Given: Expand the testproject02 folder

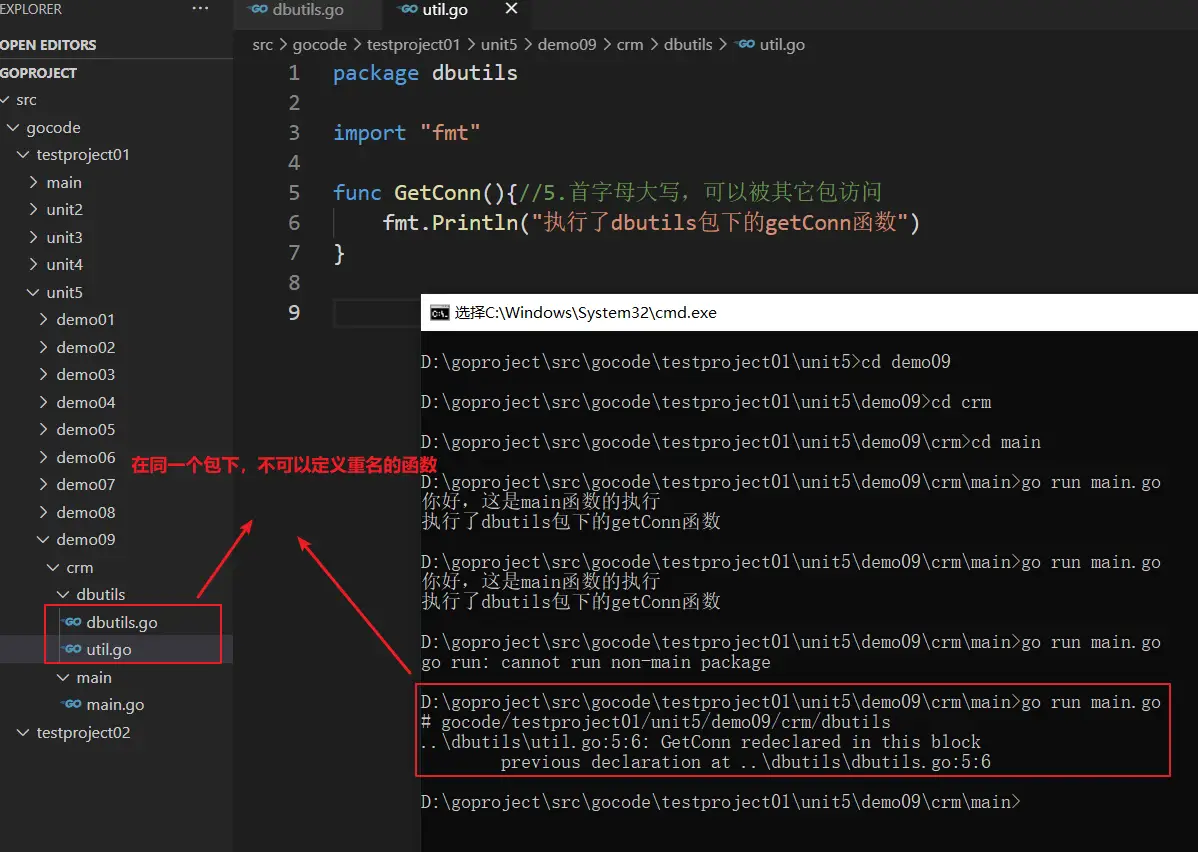Looking at the screenshot, I should pos(83,732).
